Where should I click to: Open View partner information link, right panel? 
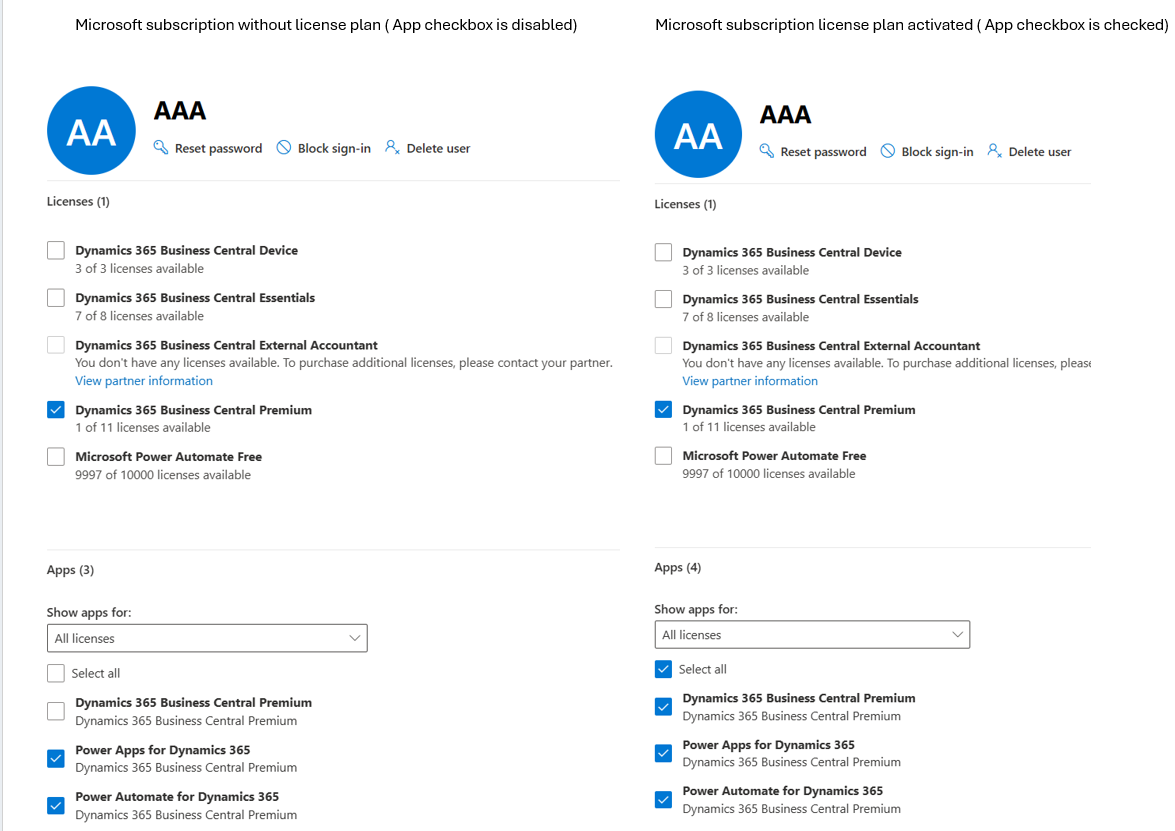click(x=750, y=381)
